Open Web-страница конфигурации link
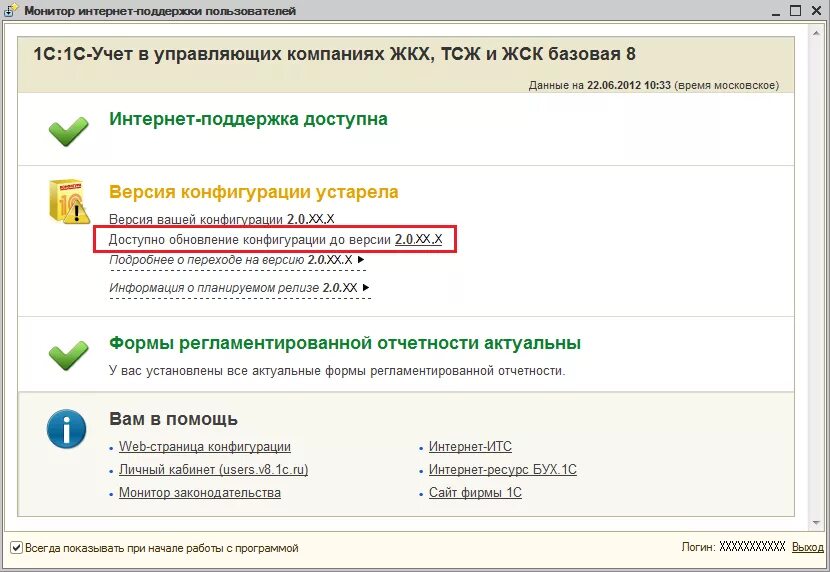830x572 pixels. click(205, 447)
